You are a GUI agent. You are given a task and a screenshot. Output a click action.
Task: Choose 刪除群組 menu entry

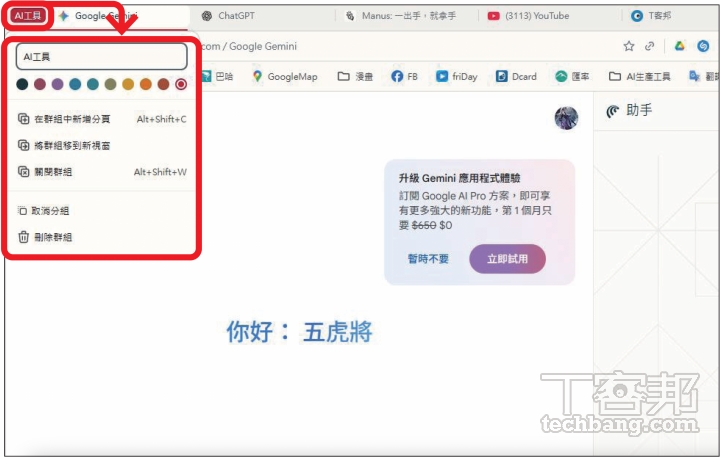point(102,237)
